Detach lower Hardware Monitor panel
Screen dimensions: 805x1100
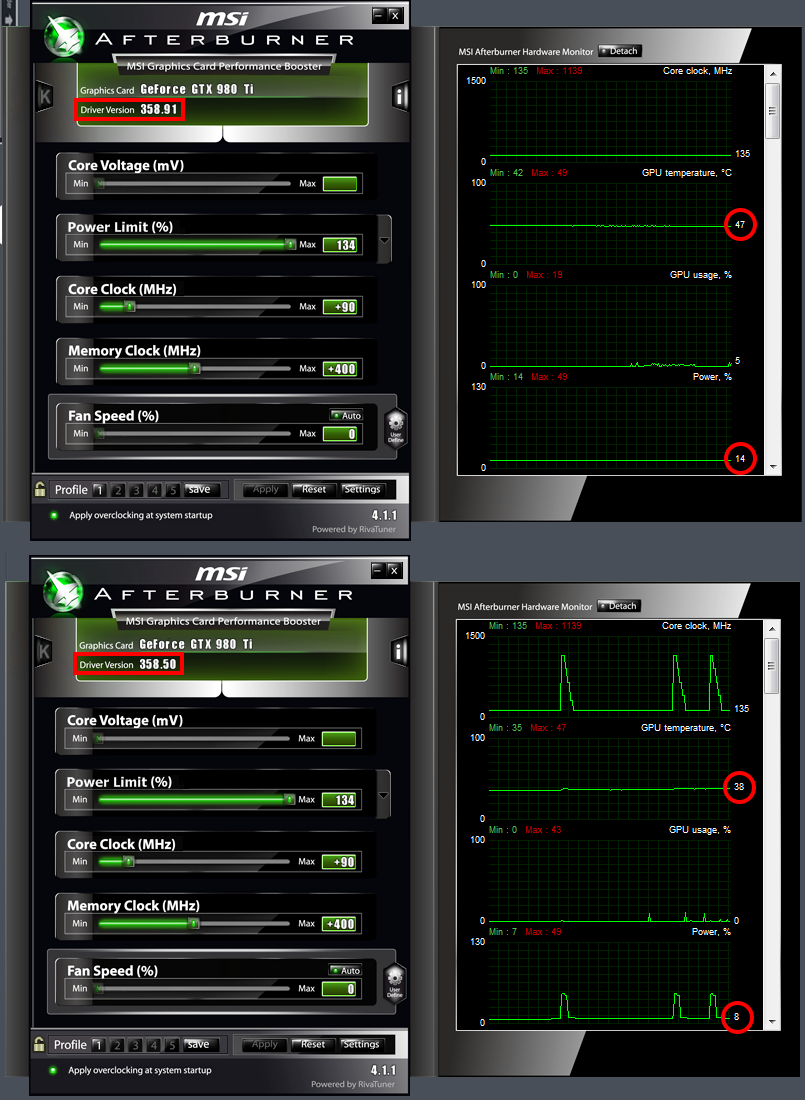coord(619,606)
